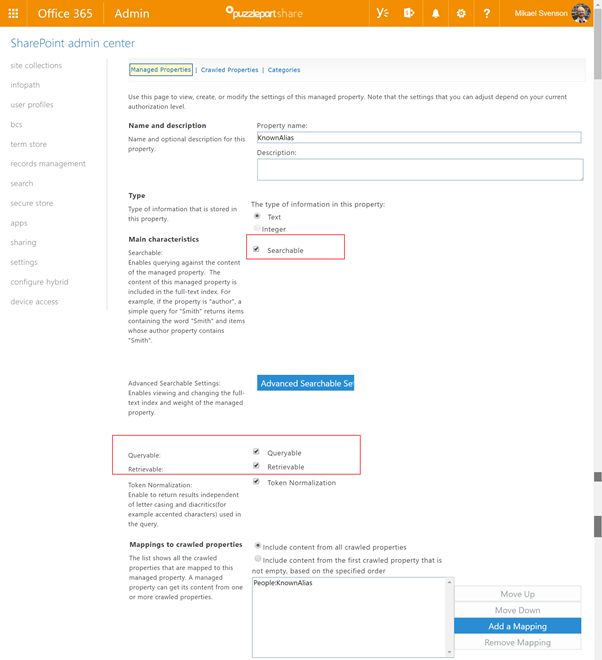The height and width of the screenshot is (660, 602).
Task: Open the help question mark
Action: point(487,13)
